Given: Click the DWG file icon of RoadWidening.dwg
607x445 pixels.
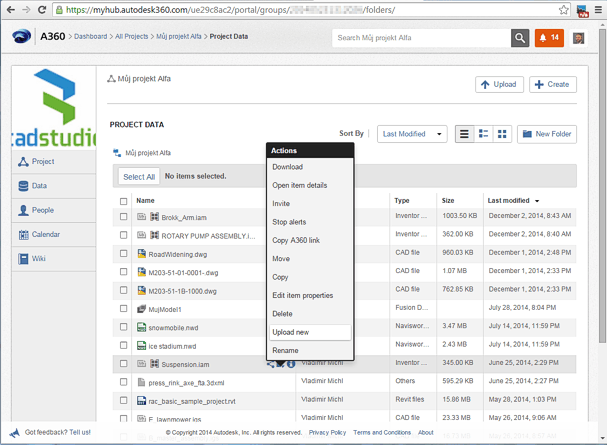Looking at the screenshot, I should click(142, 254).
